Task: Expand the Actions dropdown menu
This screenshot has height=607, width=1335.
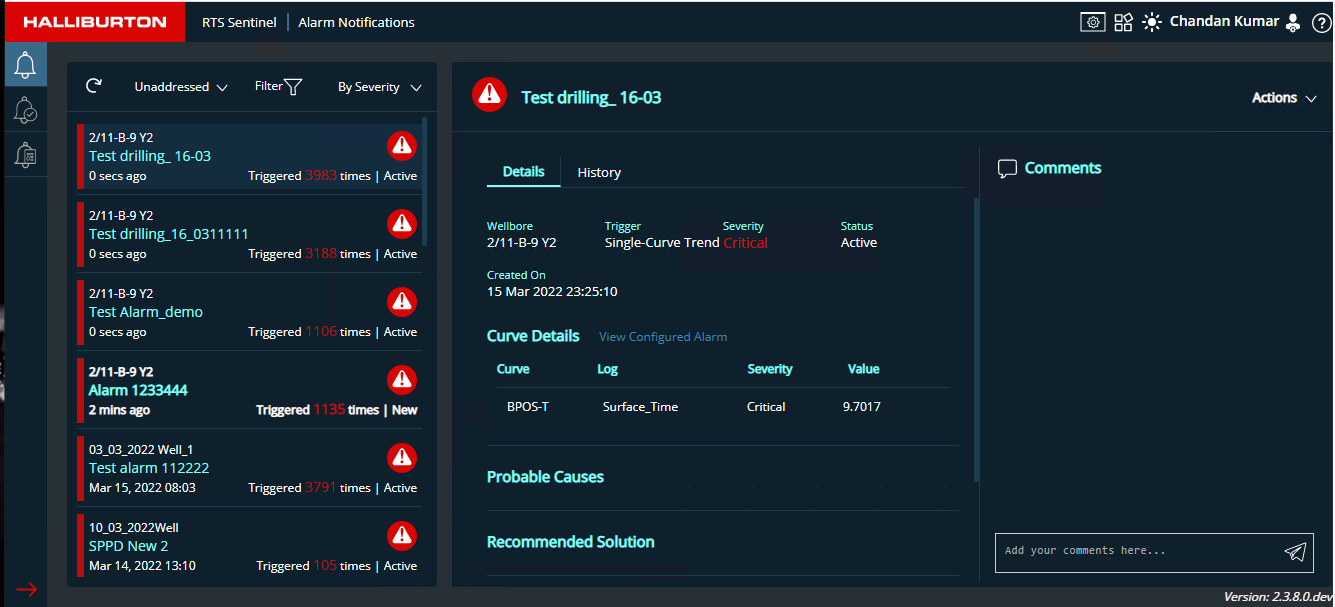Action: [x=1284, y=98]
